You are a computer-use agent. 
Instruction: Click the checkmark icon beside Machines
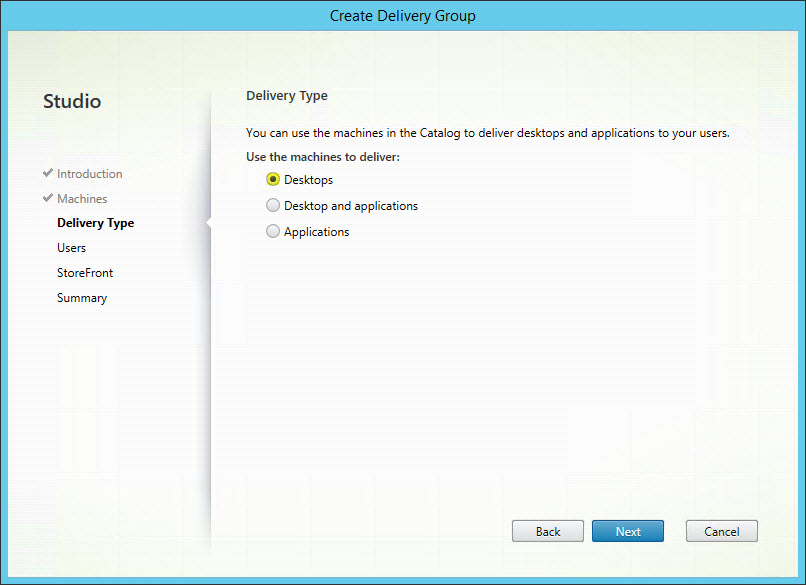[48, 198]
